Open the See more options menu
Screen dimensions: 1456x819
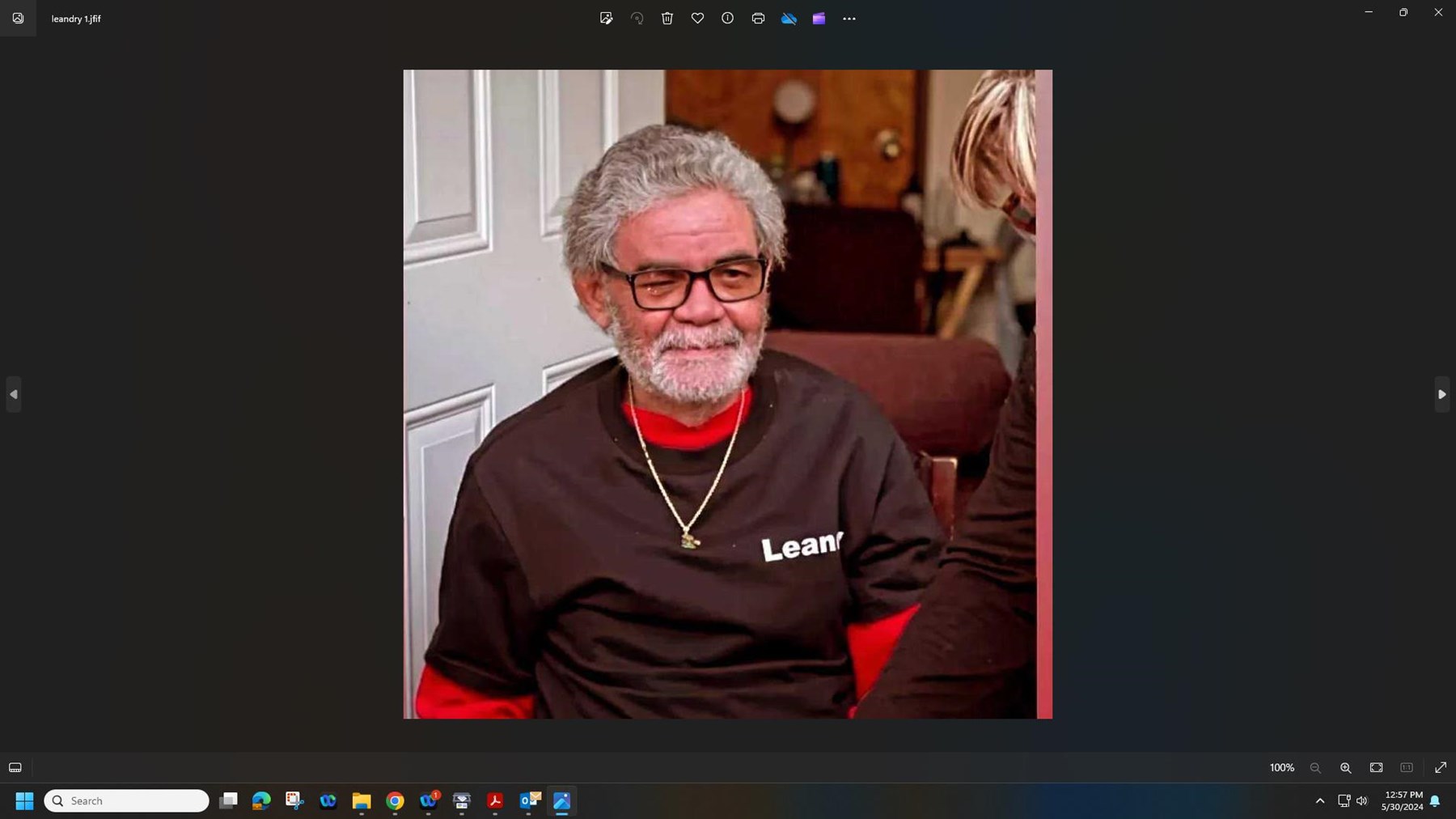[848, 18]
